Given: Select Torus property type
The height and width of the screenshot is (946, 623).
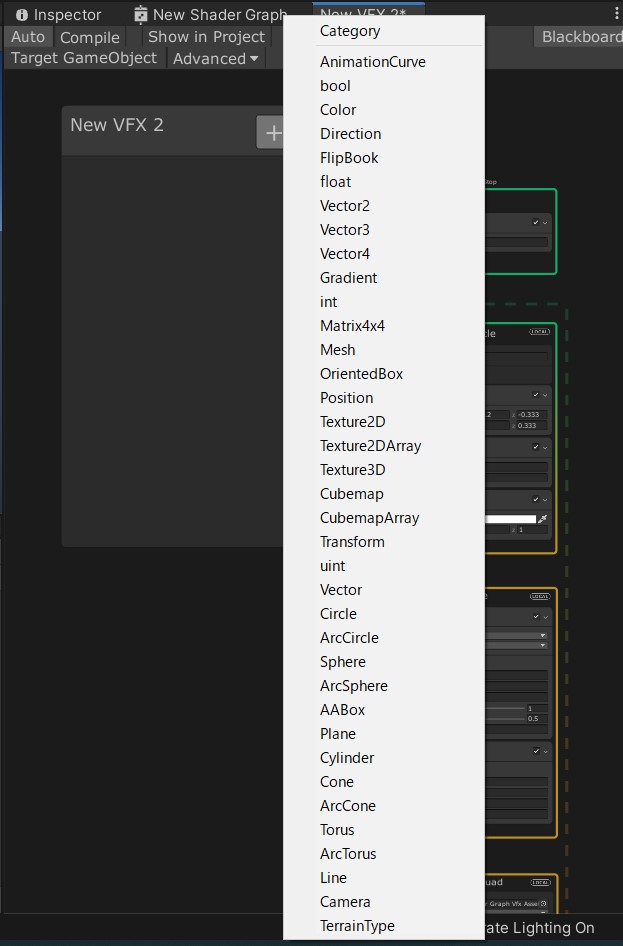Looking at the screenshot, I should pyautogui.click(x=384, y=830).
